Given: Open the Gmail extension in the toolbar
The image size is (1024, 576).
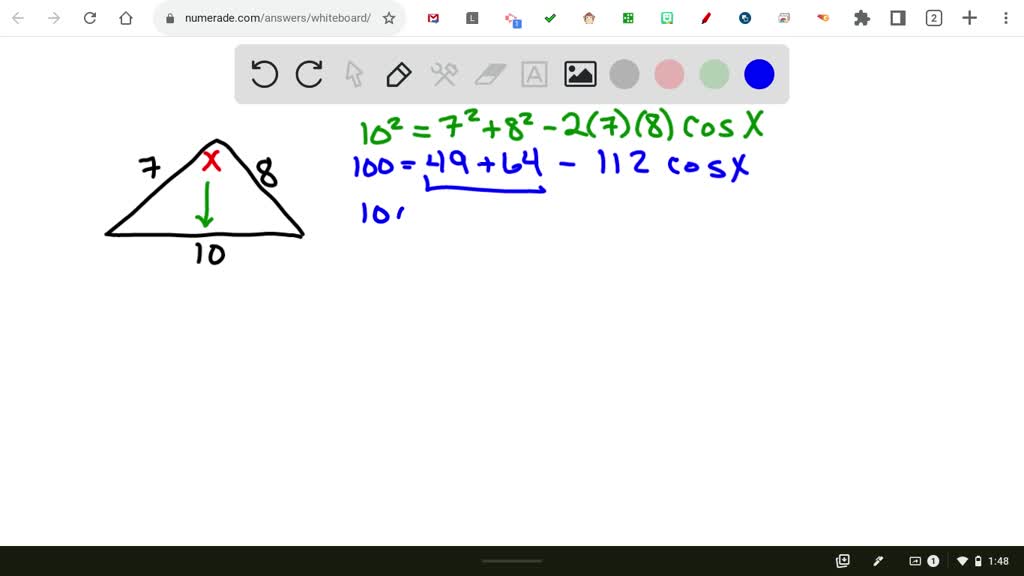Looking at the screenshot, I should click(x=432, y=17).
